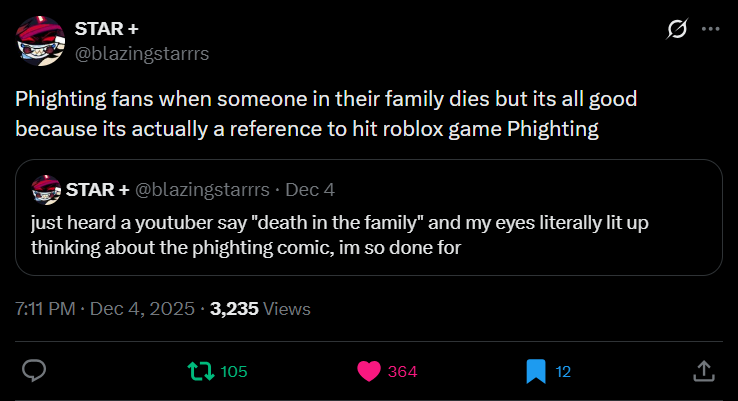Open the quoted post's small avatar

click(46, 189)
